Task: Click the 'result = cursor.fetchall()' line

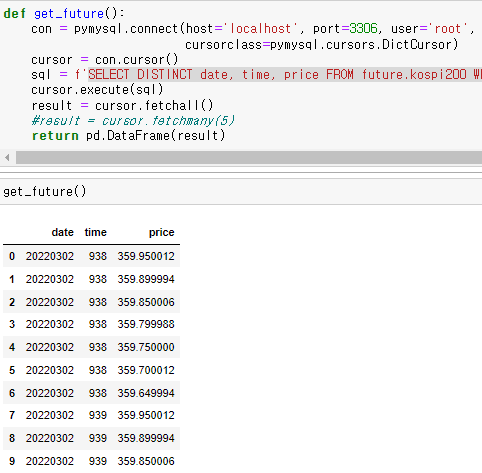Action: pyautogui.click(x=122, y=106)
